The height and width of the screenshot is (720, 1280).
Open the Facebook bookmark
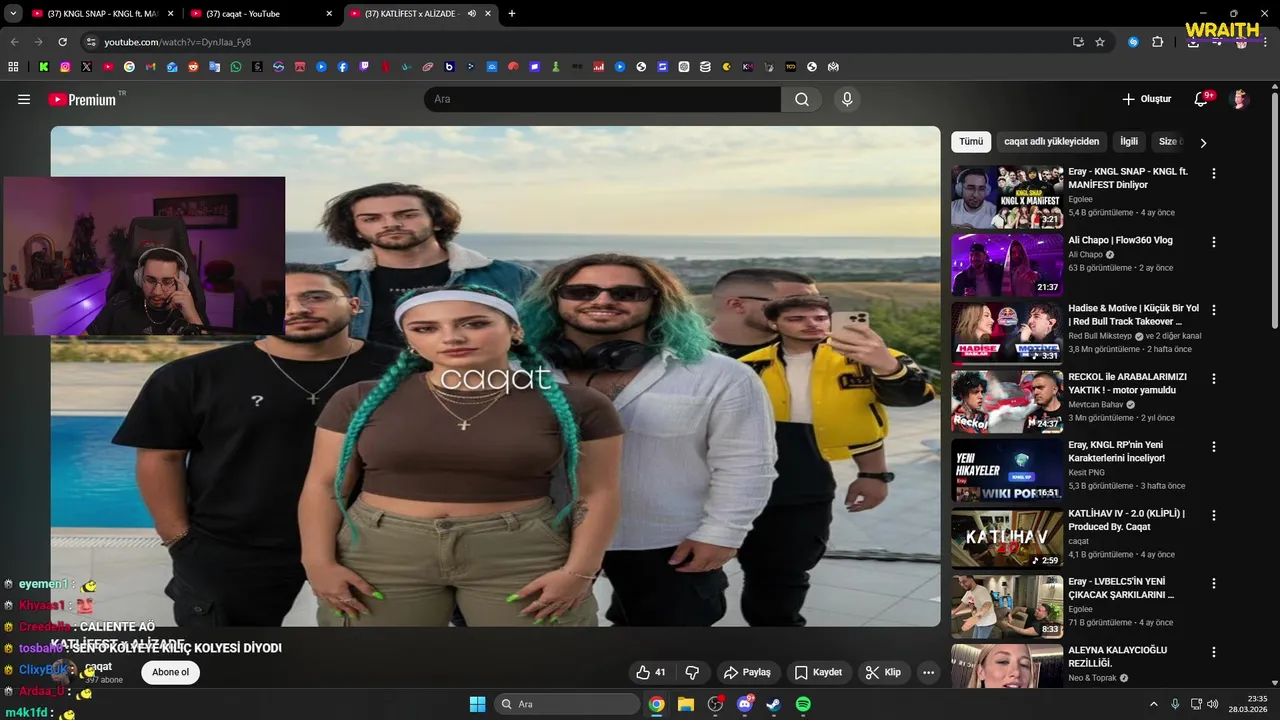[x=342, y=67]
